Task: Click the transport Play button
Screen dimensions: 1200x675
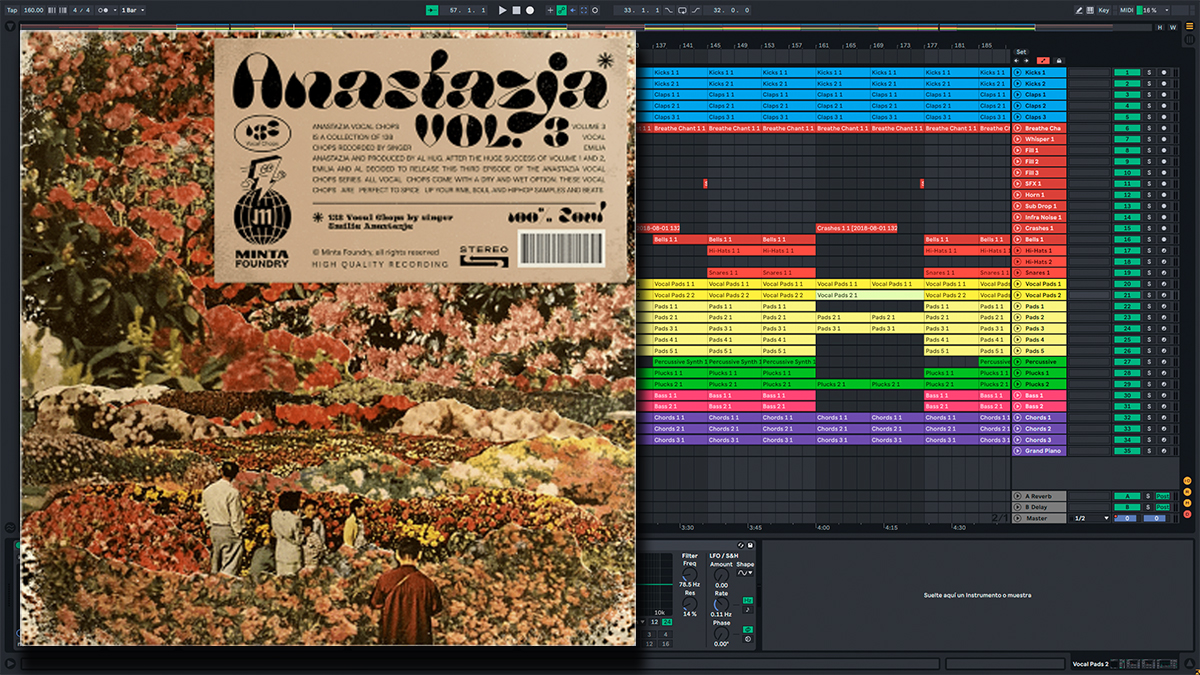Action: point(502,10)
